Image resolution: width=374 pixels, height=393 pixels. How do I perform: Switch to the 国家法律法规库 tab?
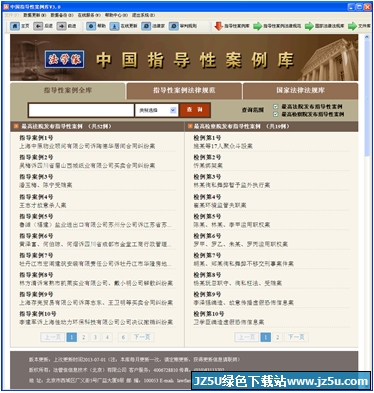tap(300, 90)
